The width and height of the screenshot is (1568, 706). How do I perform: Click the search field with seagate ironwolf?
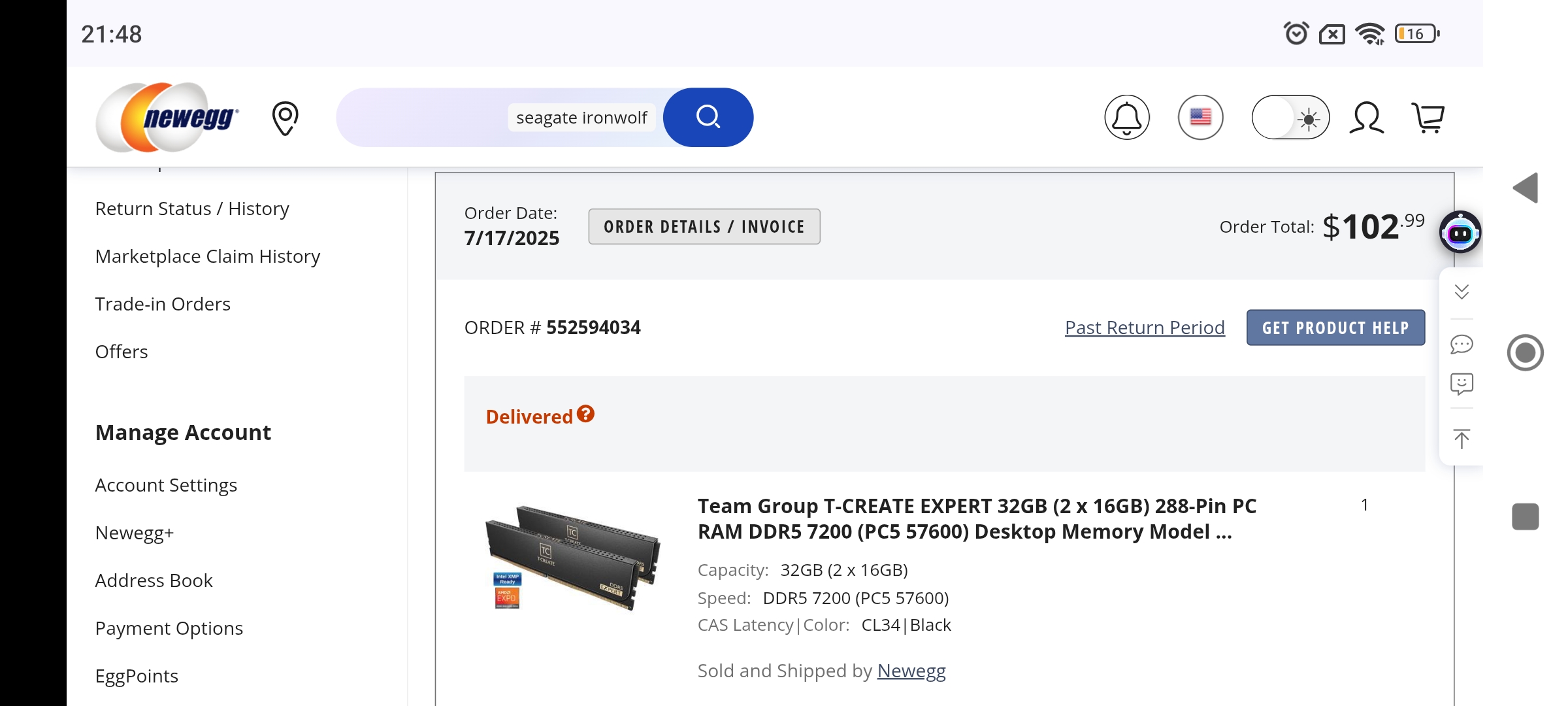[x=581, y=118]
